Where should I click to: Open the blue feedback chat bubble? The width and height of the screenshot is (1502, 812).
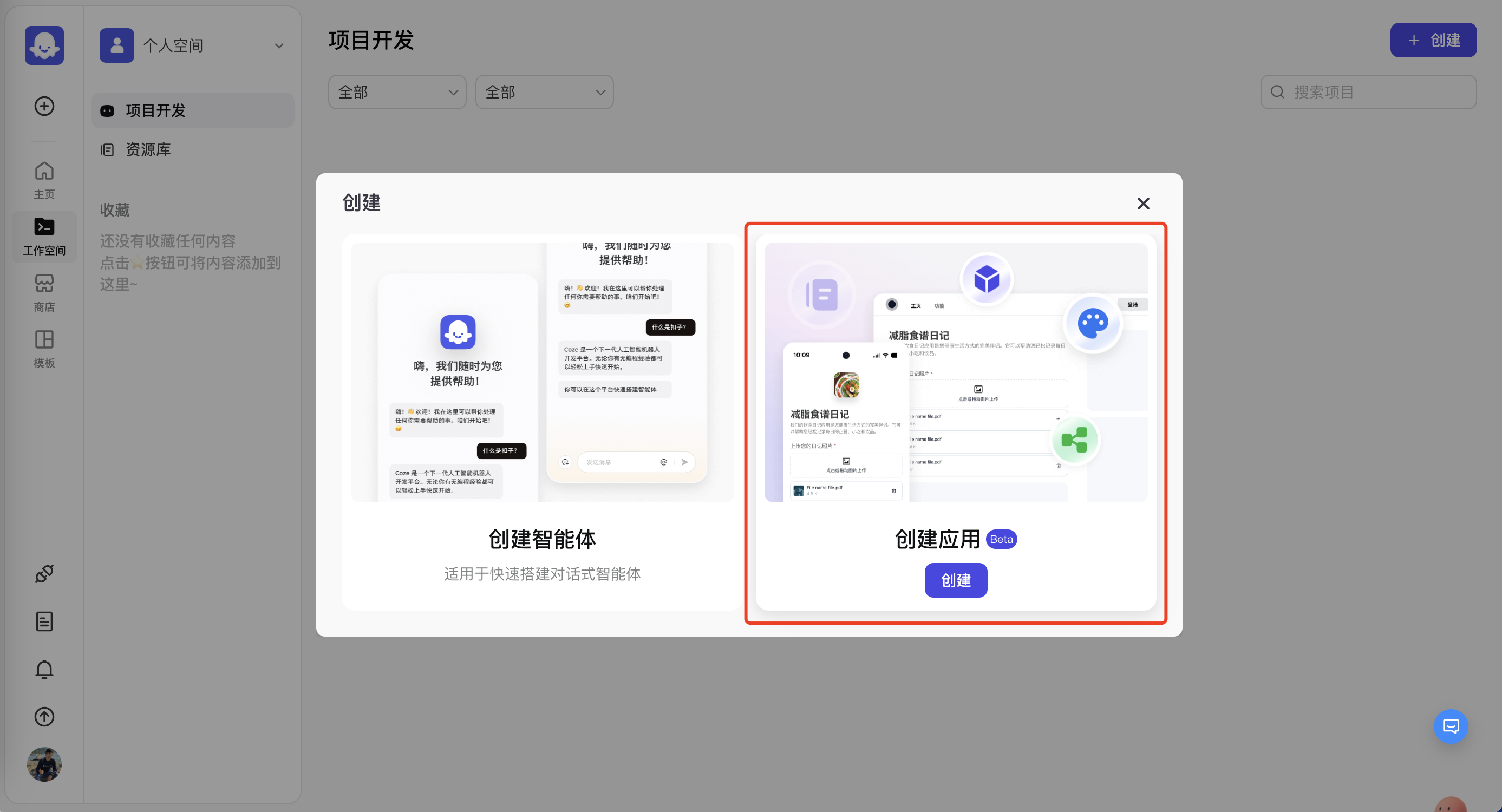click(x=1451, y=726)
